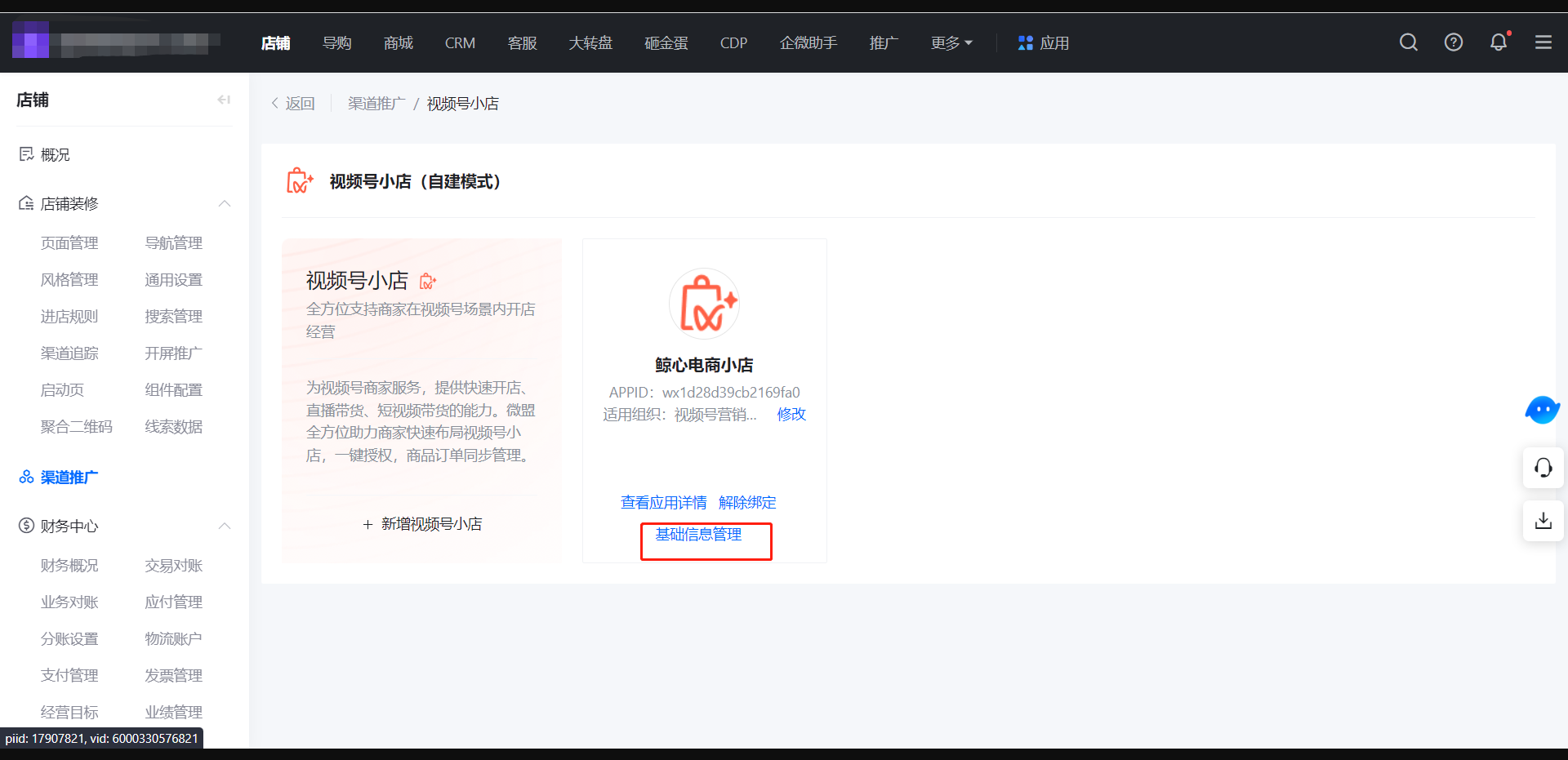
Task: Go back using 返回 link
Action: click(x=293, y=104)
